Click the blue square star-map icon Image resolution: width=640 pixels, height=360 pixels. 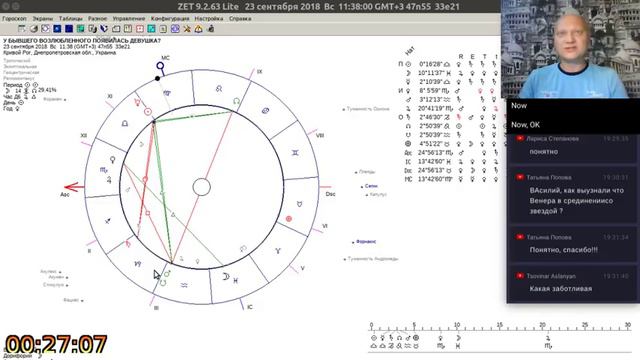tap(57, 29)
